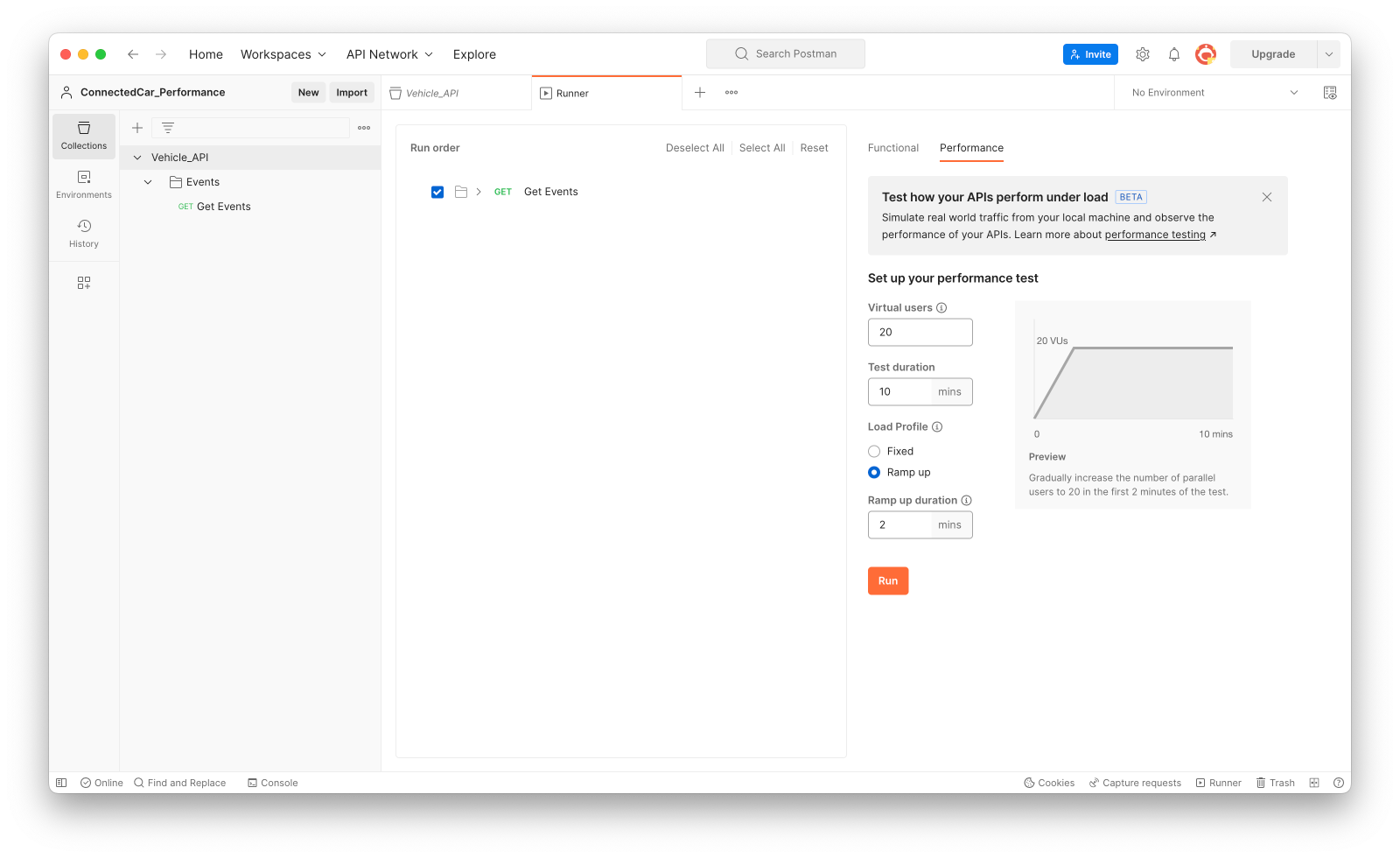Switch to the Vehicle_API tab

tap(456, 93)
